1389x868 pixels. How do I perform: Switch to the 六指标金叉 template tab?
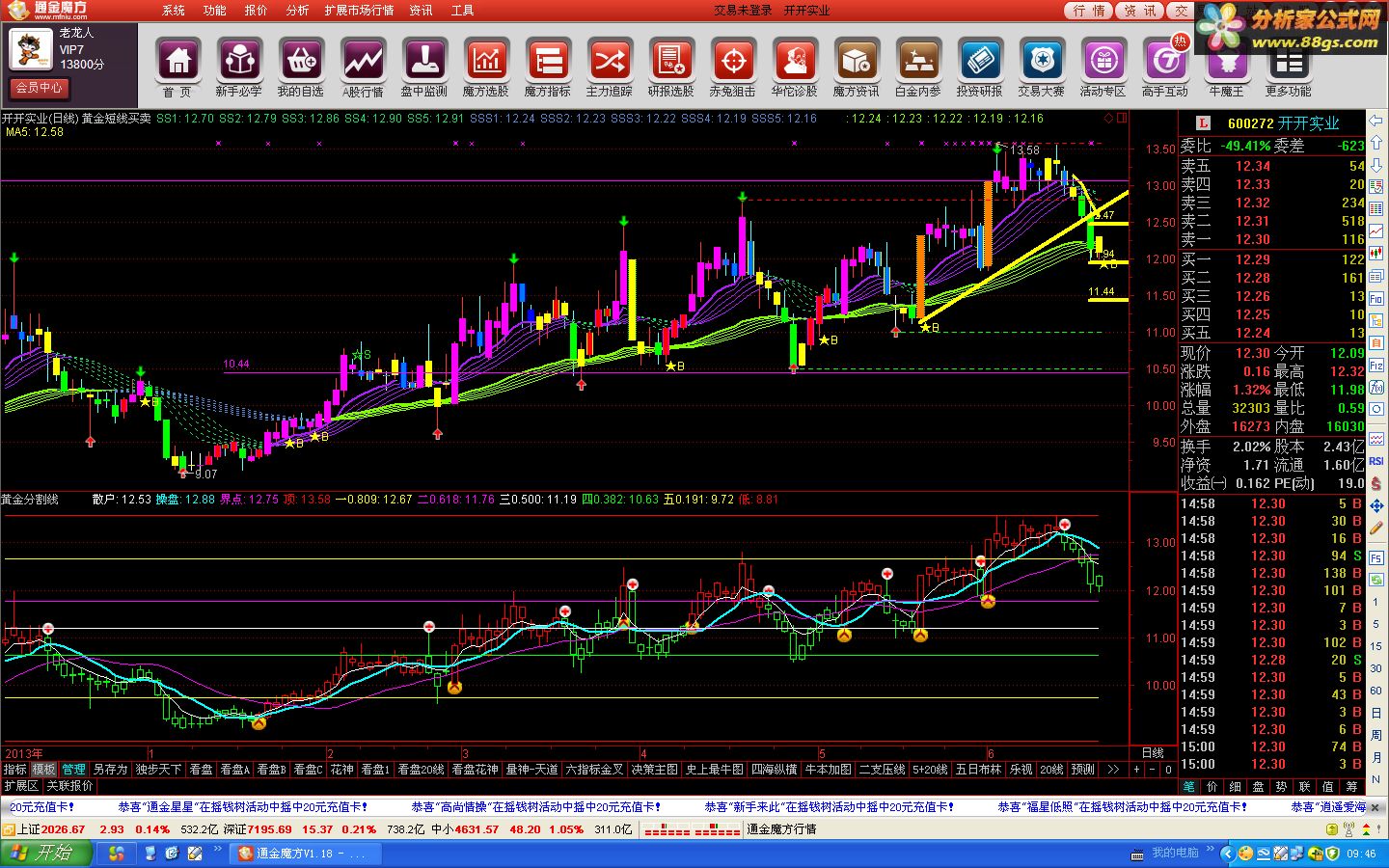click(594, 770)
